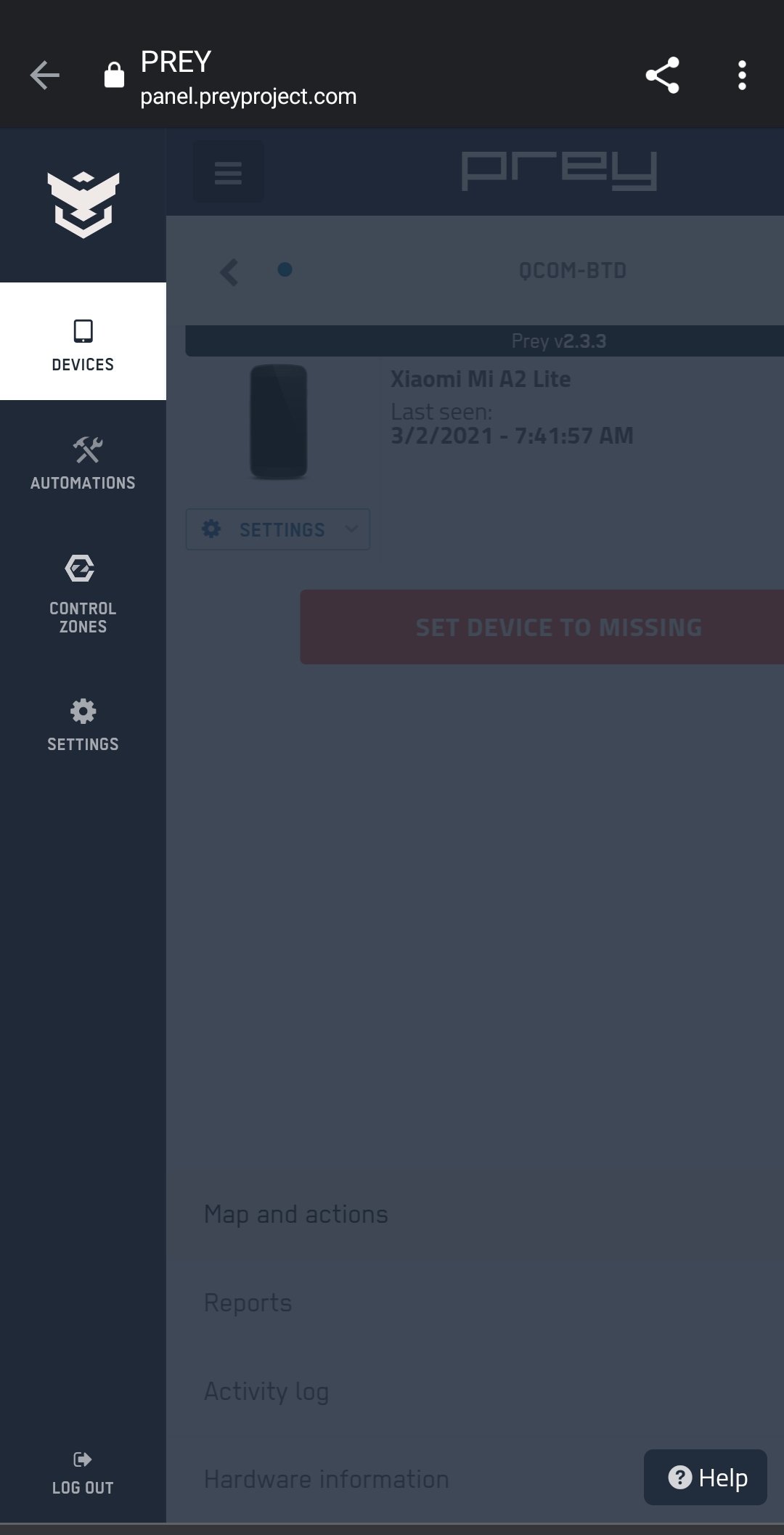Open browser three-dot overflow menu
The image size is (784, 1535).
coord(742,75)
